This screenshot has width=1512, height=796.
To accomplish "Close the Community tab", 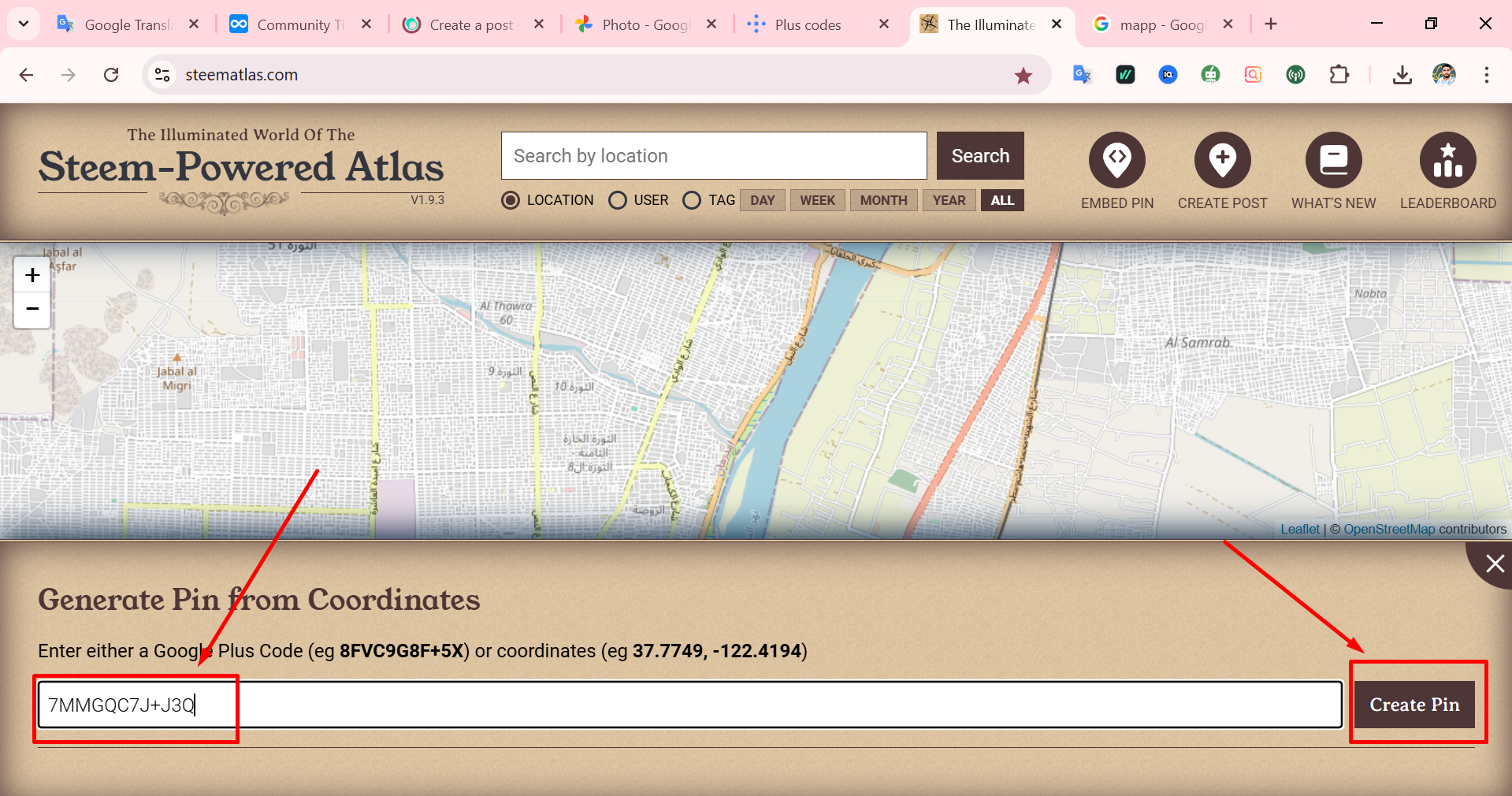I will 366,24.
